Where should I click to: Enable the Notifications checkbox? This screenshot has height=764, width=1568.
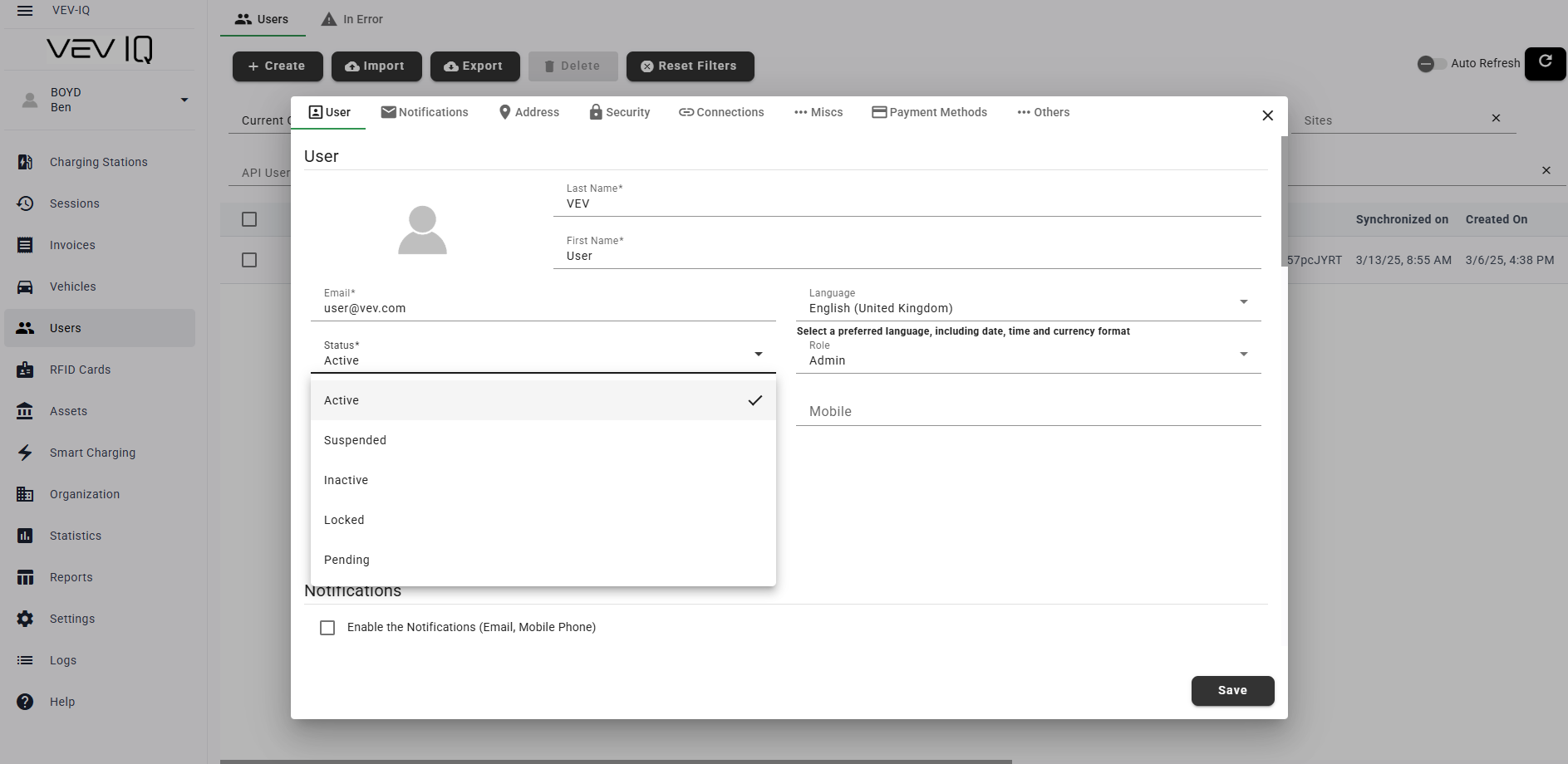tap(327, 628)
